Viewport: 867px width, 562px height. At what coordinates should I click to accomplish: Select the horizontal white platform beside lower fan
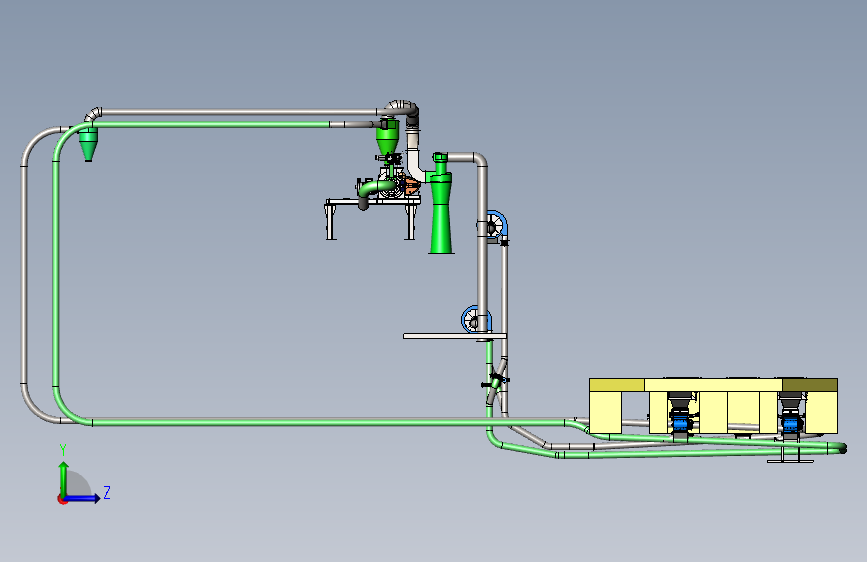(455, 336)
